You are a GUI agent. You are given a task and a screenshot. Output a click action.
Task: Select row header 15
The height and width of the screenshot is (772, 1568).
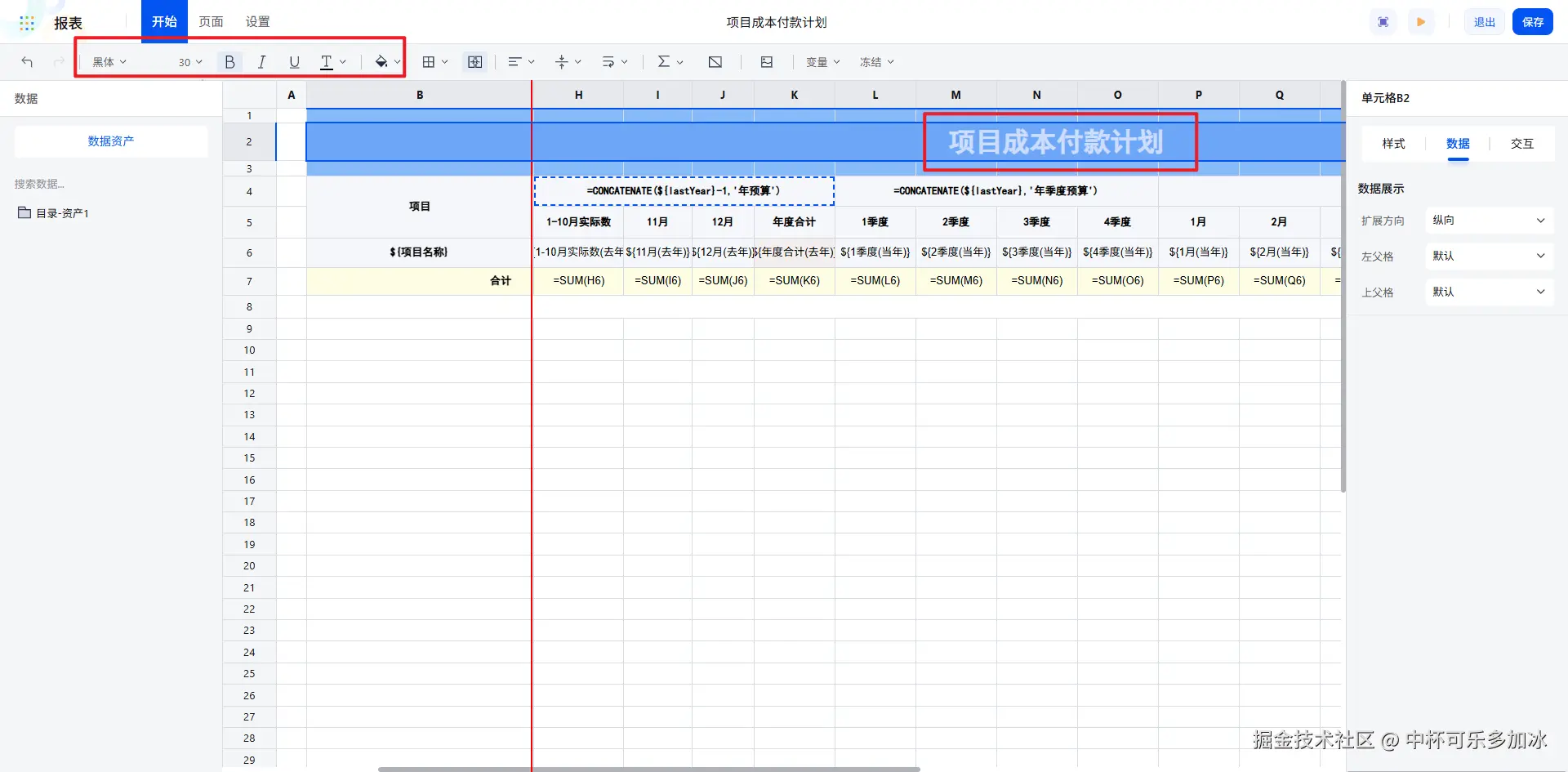click(x=249, y=458)
